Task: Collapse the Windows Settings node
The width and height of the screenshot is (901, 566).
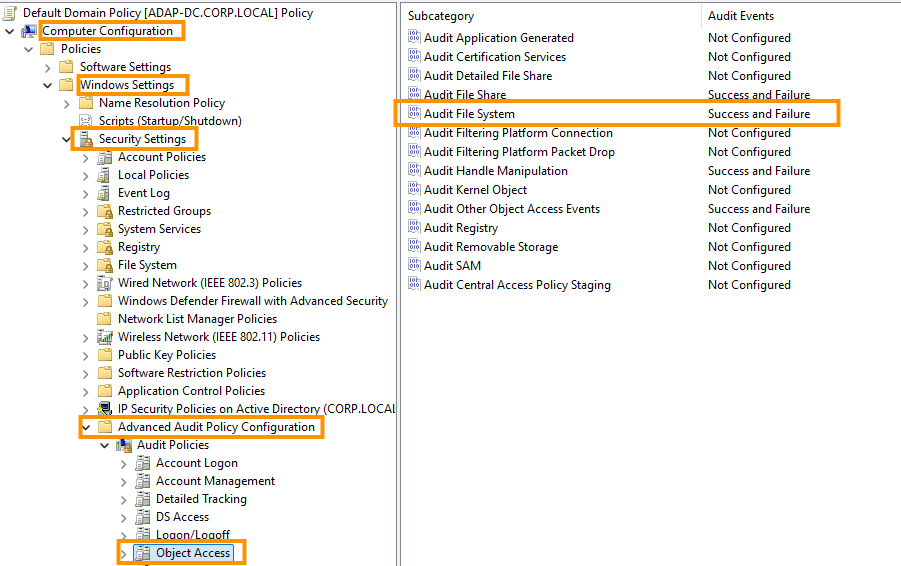Action: click(48, 85)
